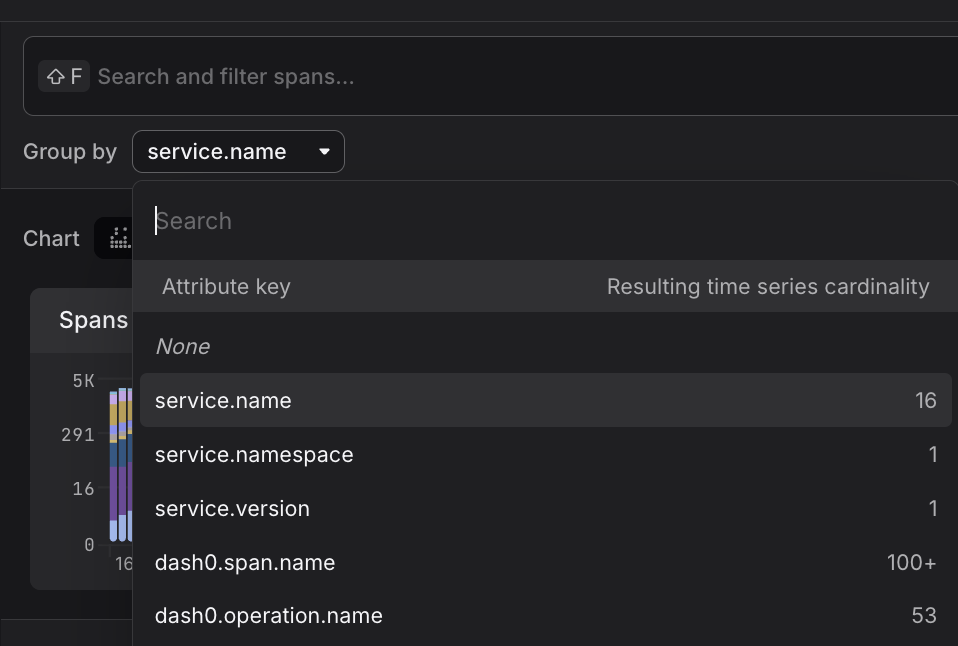Click the dotted chart type icon next to Chart
Viewport: 958px width, 646px height.
click(x=119, y=238)
